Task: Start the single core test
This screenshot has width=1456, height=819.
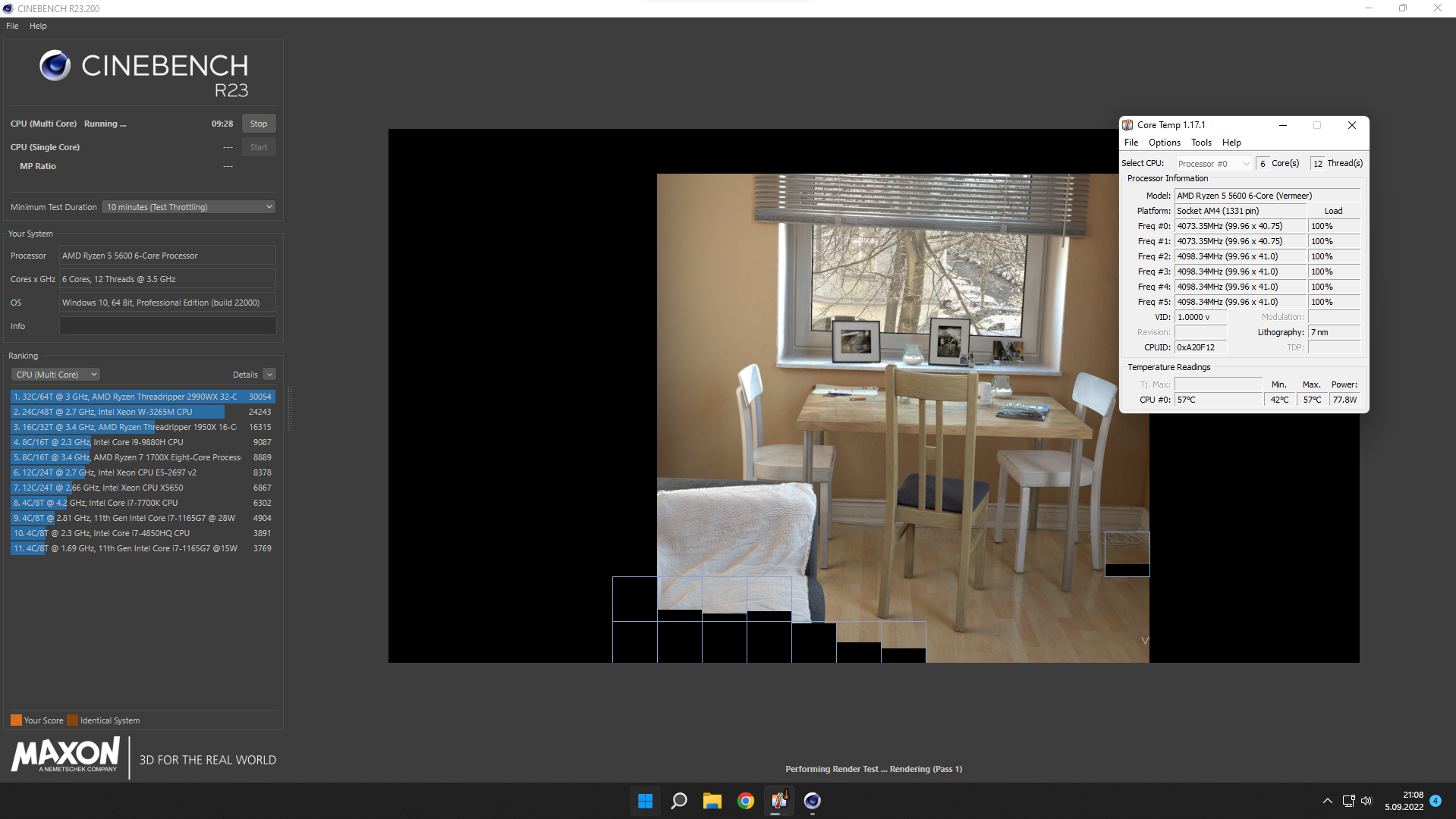Action: [259, 147]
